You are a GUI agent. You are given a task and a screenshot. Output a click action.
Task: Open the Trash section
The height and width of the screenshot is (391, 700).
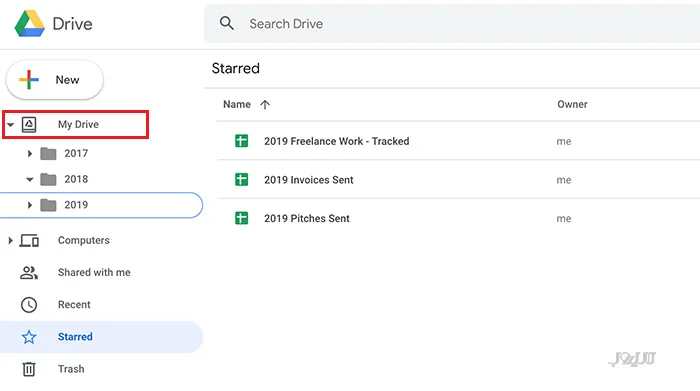point(71,369)
